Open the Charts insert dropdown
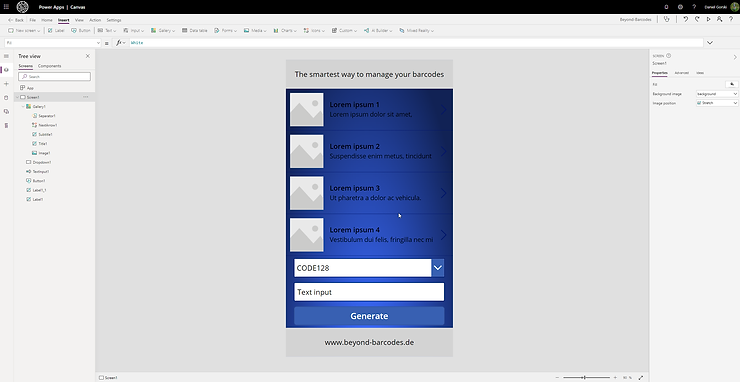The image size is (740, 382). click(285, 30)
